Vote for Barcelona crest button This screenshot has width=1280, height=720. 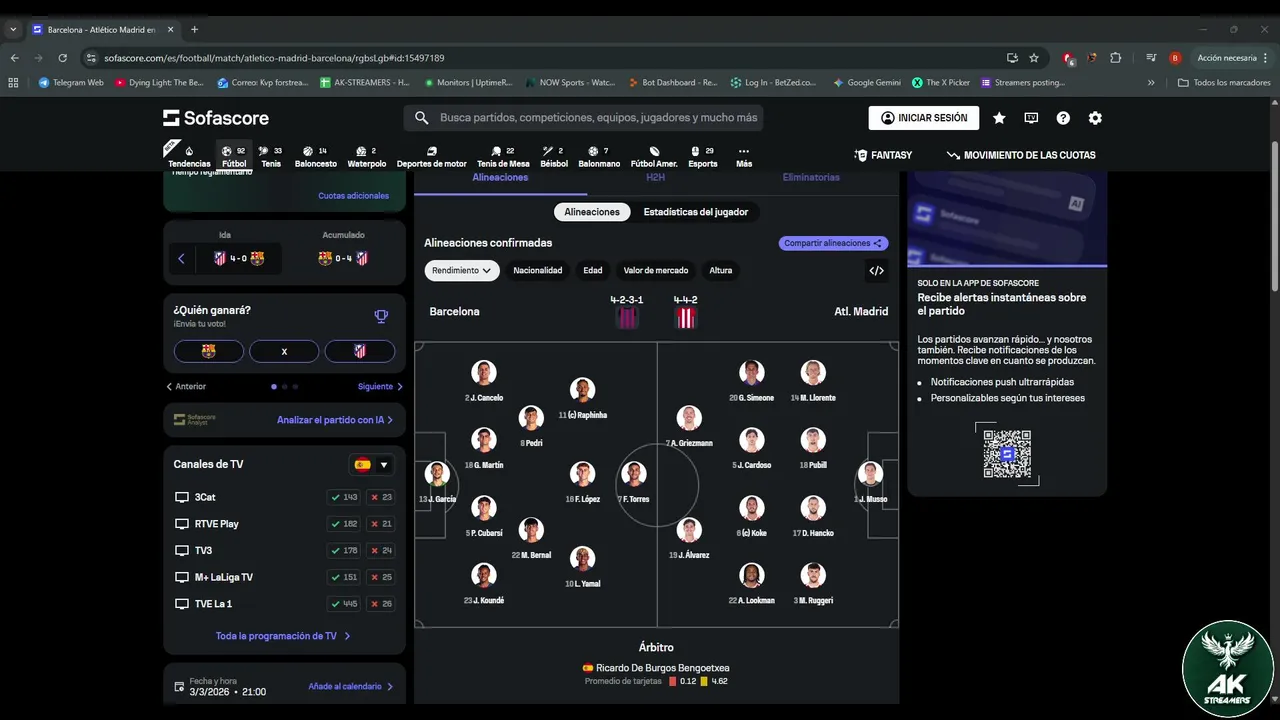click(209, 351)
